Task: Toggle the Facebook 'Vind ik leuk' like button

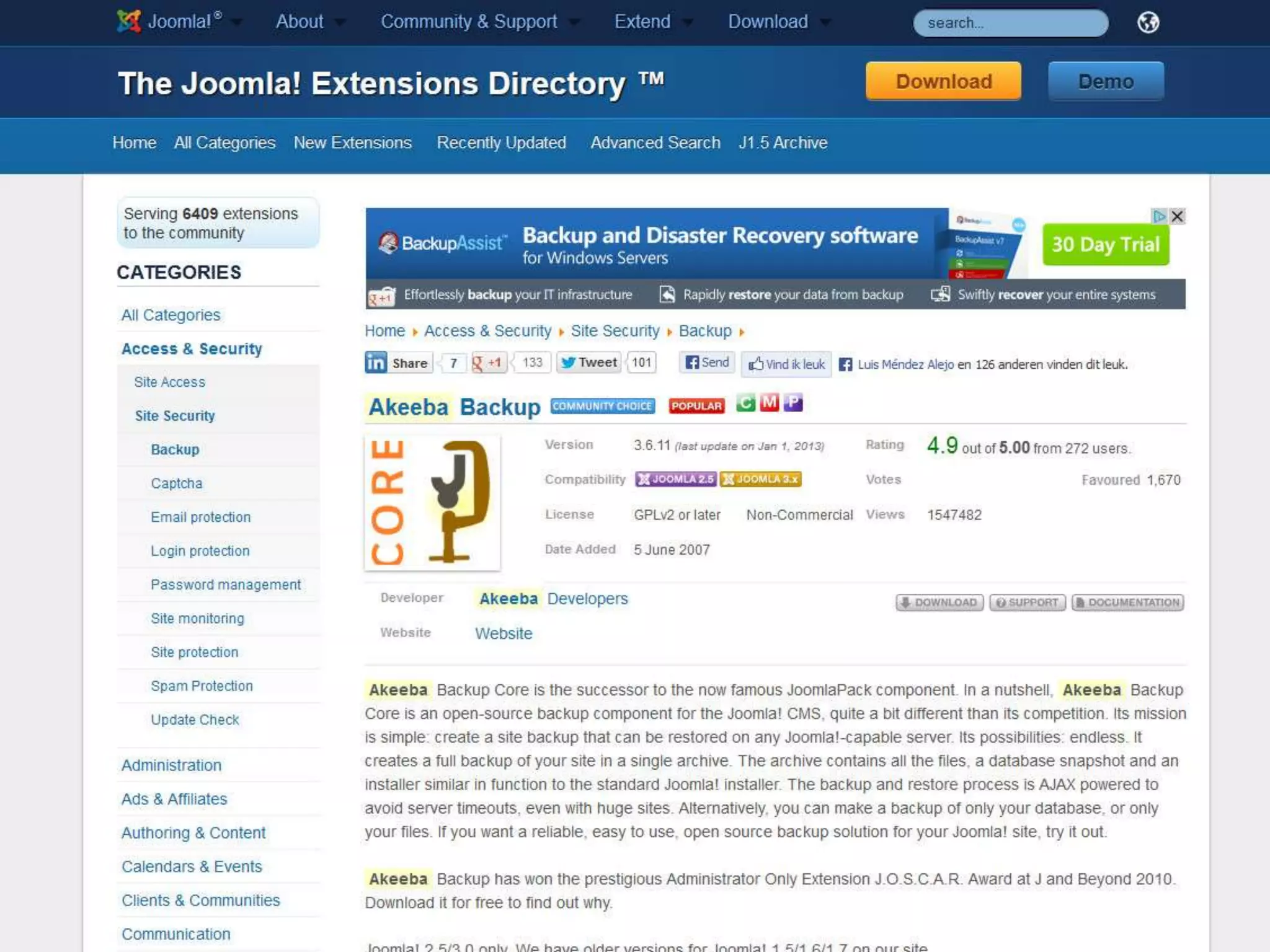Action: 786,364
